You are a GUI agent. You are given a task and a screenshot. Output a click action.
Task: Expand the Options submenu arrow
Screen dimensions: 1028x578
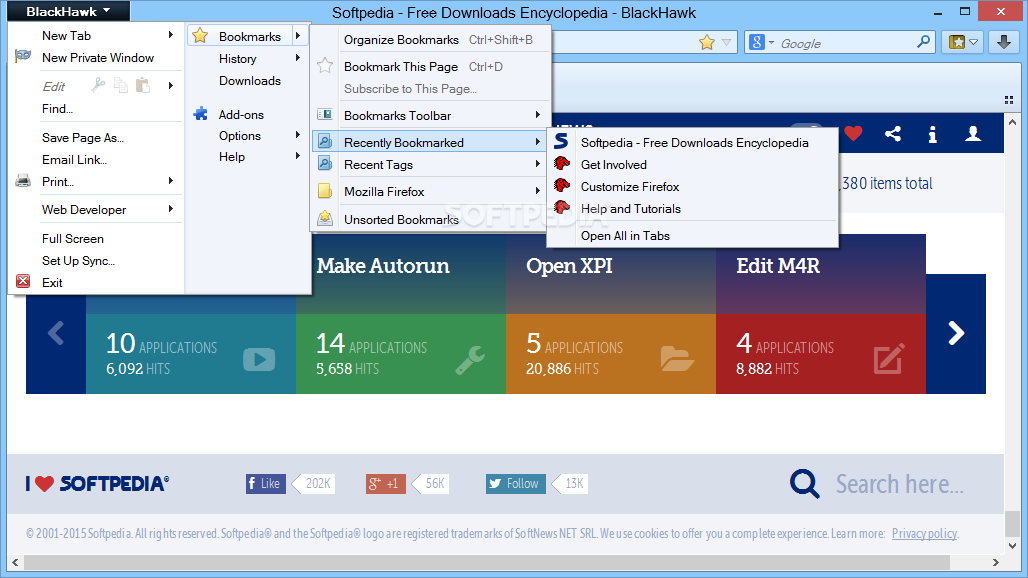point(298,135)
